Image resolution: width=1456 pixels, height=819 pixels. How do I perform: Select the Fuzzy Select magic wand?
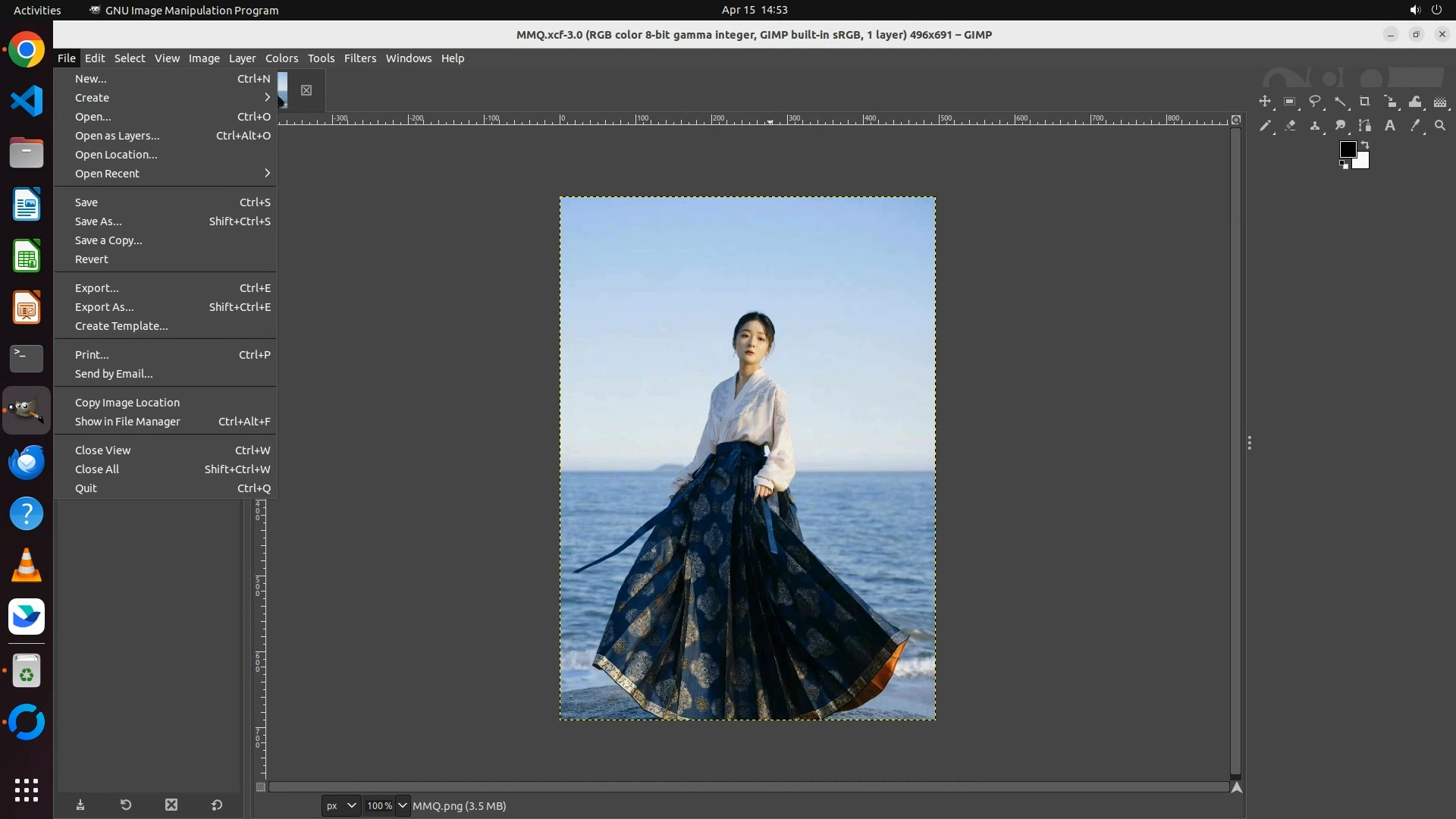pyautogui.click(x=1340, y=102)
